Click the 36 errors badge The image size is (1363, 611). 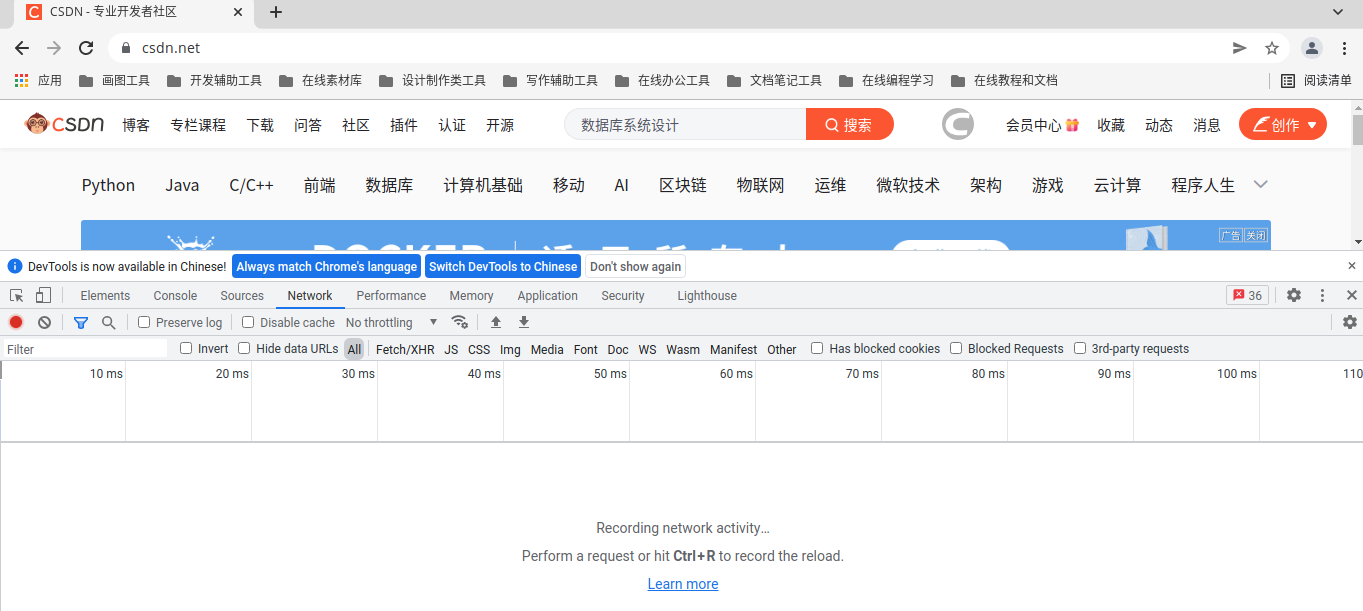[x=1247, y=295]
